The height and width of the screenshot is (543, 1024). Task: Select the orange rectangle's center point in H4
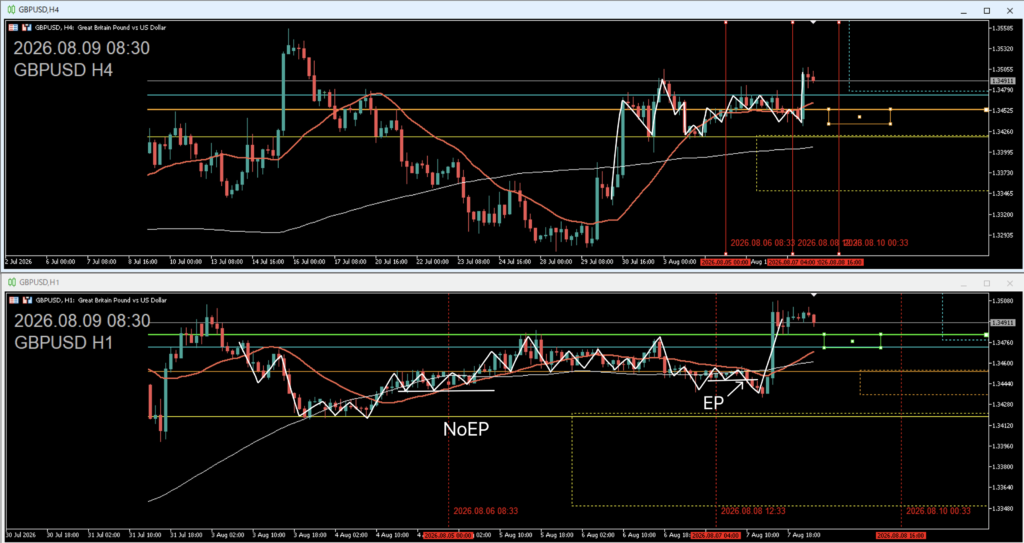(x=859, y=117)
